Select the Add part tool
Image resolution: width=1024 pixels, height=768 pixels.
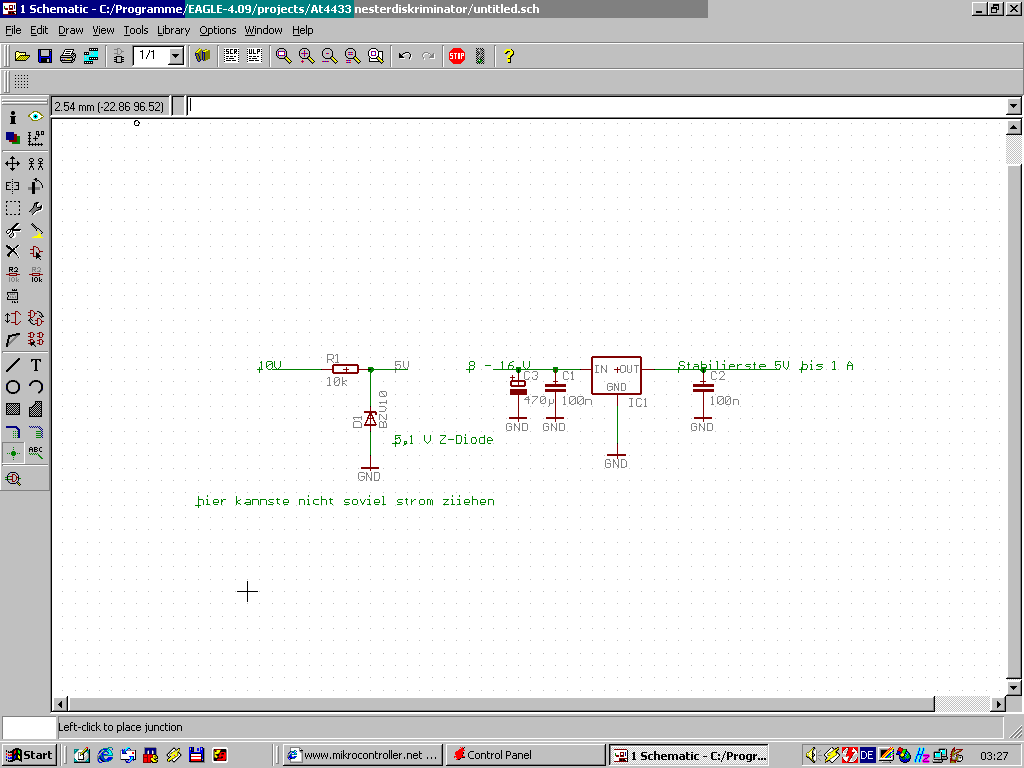(36, 252)
